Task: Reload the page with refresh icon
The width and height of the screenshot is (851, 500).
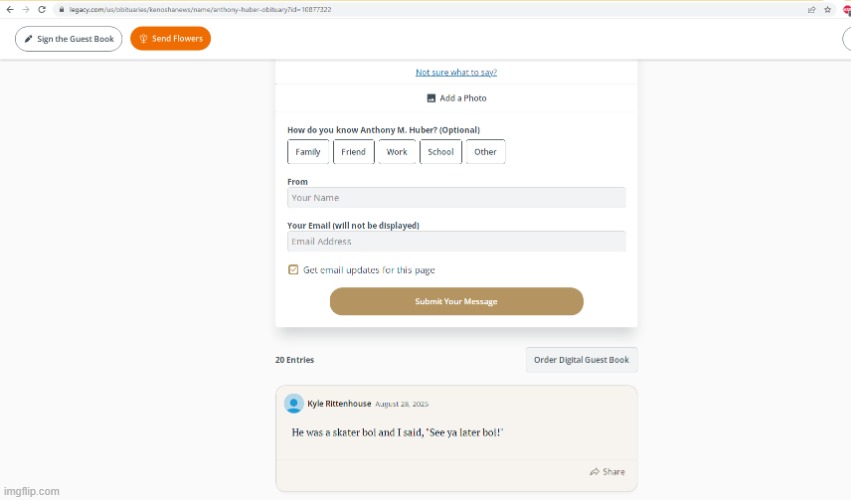Action: pos(42,9)
